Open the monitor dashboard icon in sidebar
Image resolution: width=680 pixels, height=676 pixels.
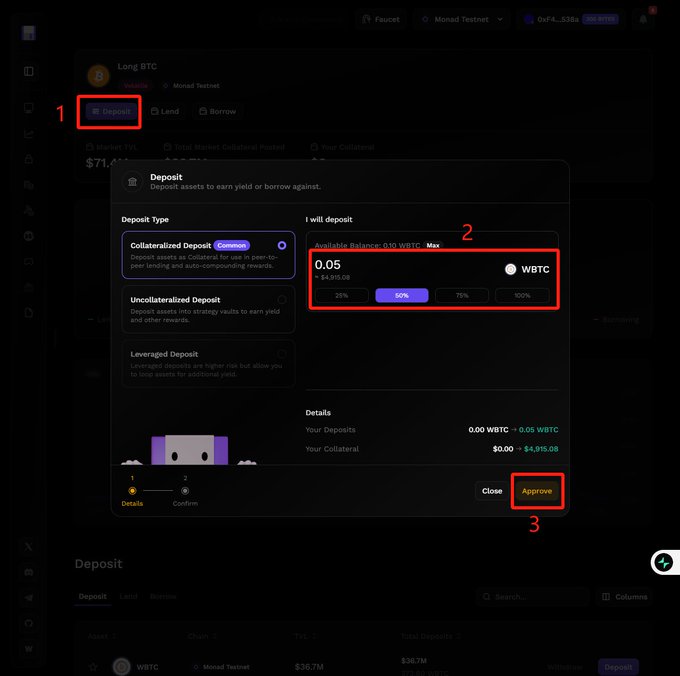[x=29, y=108]
